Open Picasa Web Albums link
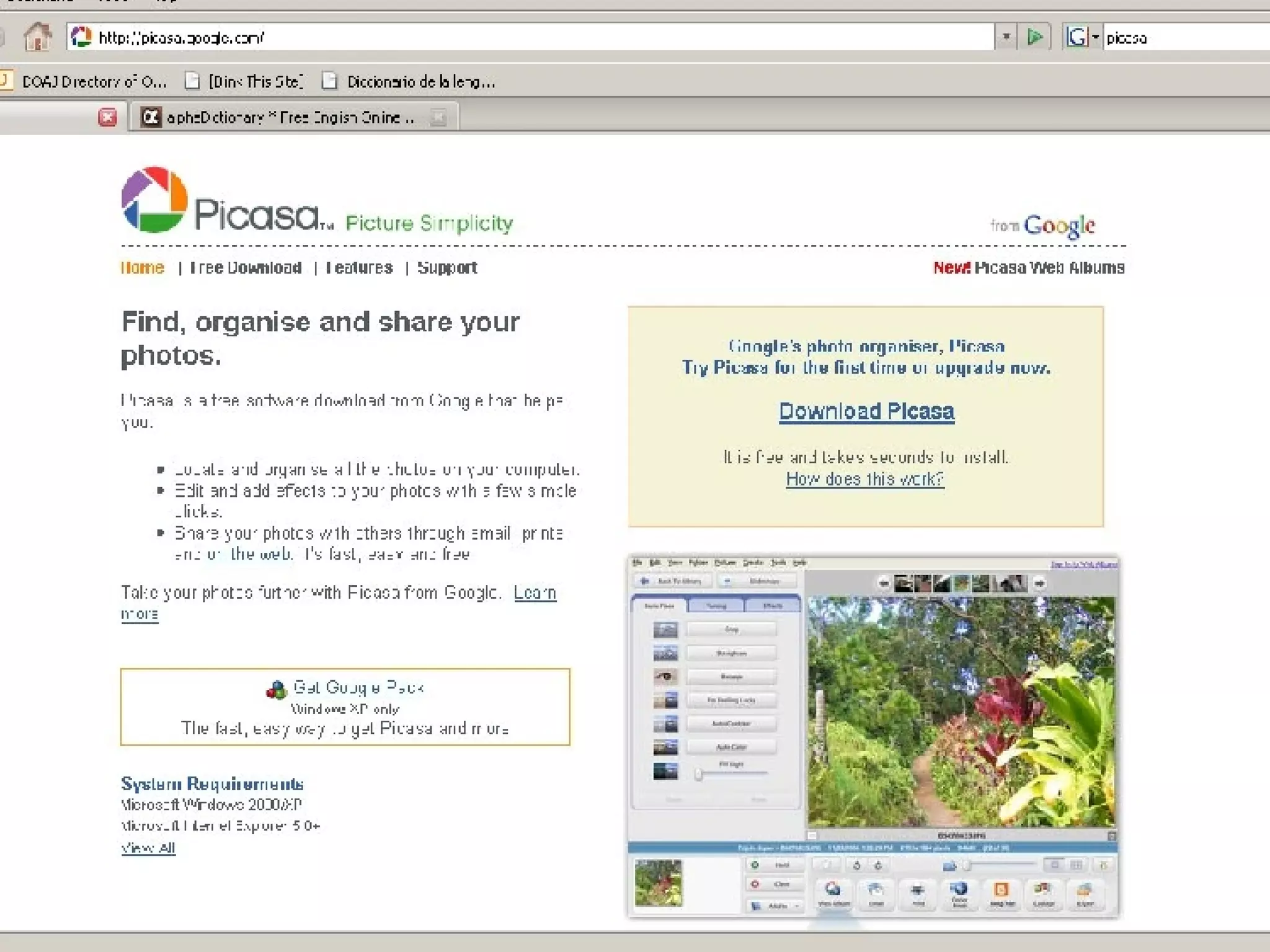This screenshot has width=1270, height=952. click(1049, 268)
